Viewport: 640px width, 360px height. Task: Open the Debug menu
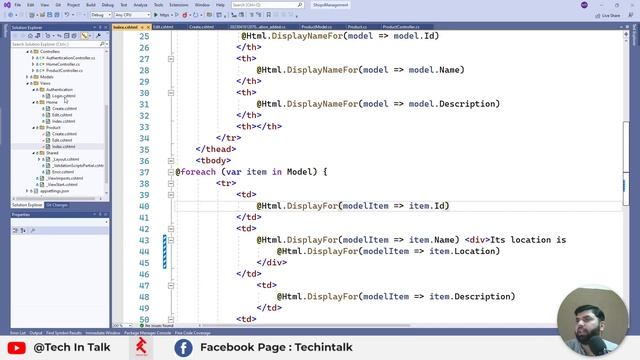click(108, 5)
